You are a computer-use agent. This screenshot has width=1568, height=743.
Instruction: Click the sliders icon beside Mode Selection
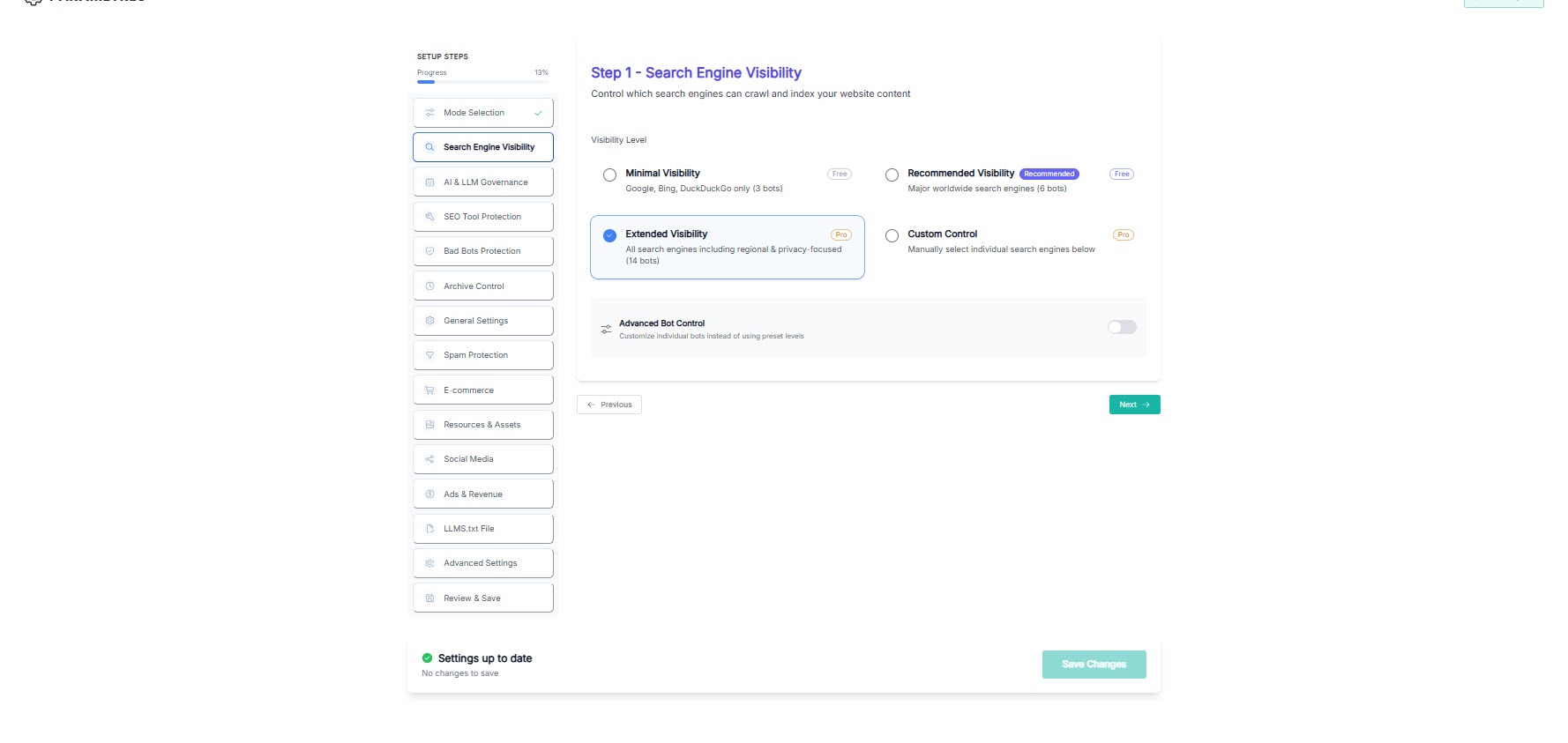pyautogui.click(x=429, y=113)
